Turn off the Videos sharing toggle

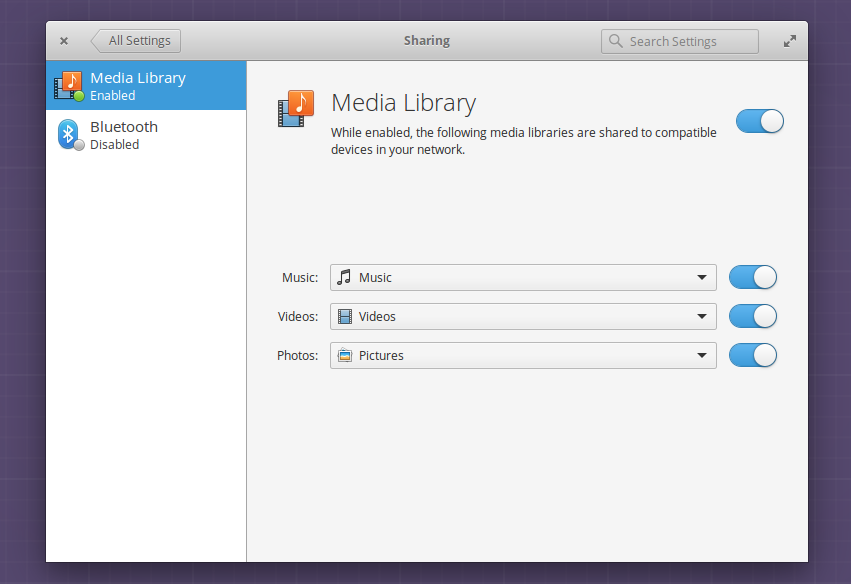tap(753, 316)
